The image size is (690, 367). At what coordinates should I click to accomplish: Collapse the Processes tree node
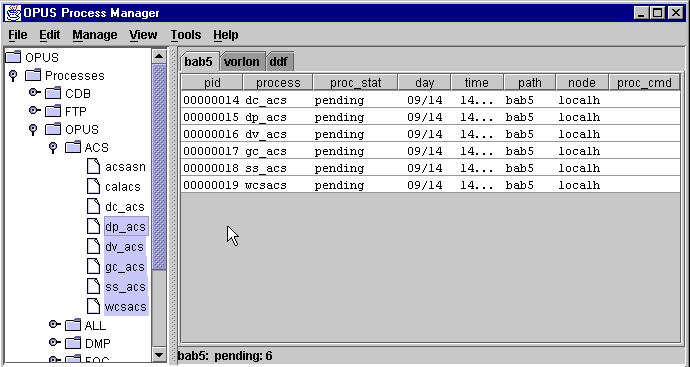coord(13,76)
